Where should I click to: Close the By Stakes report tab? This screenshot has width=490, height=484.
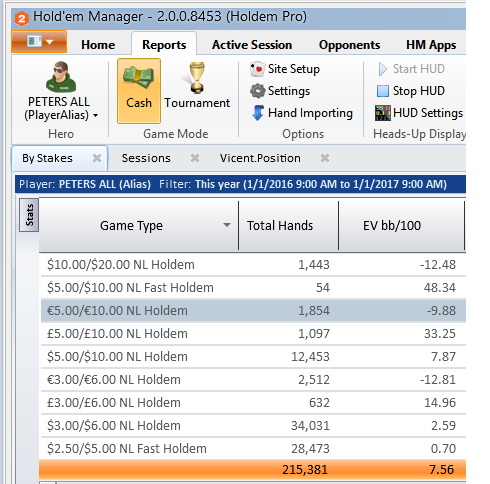[x=97, y=158]
